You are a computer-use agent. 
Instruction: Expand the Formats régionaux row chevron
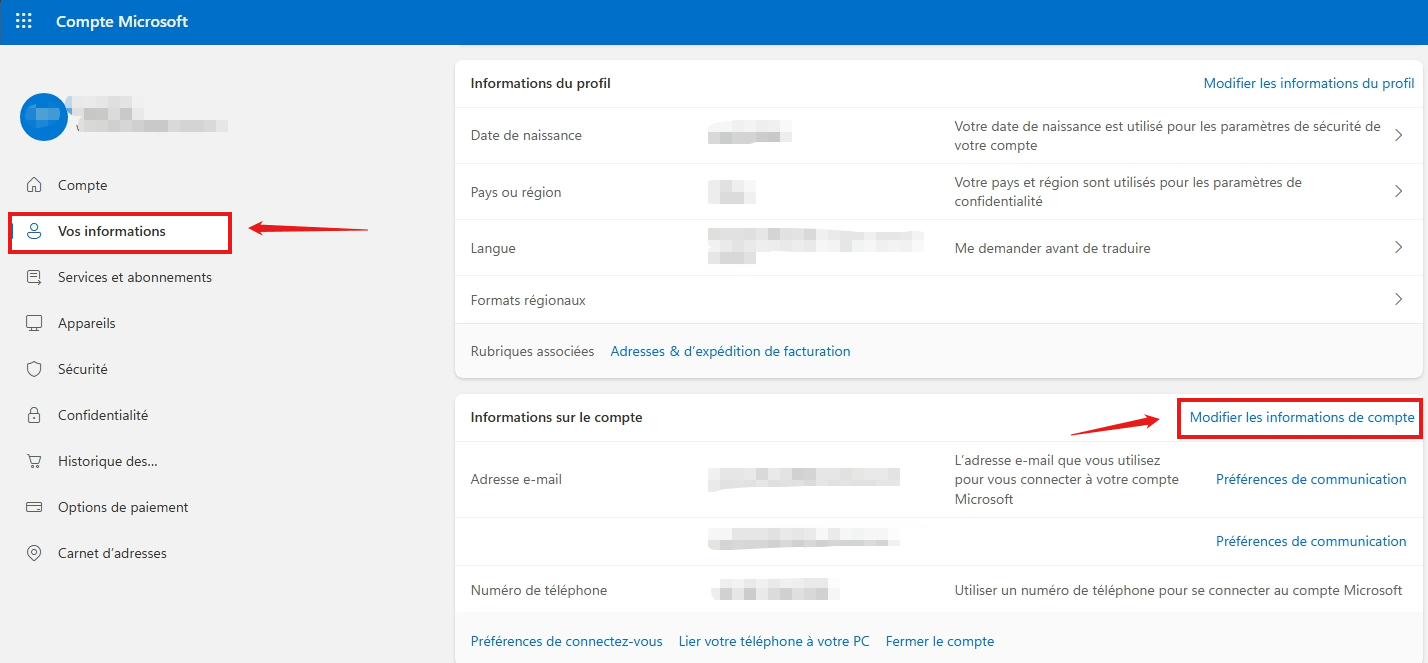1399,299
